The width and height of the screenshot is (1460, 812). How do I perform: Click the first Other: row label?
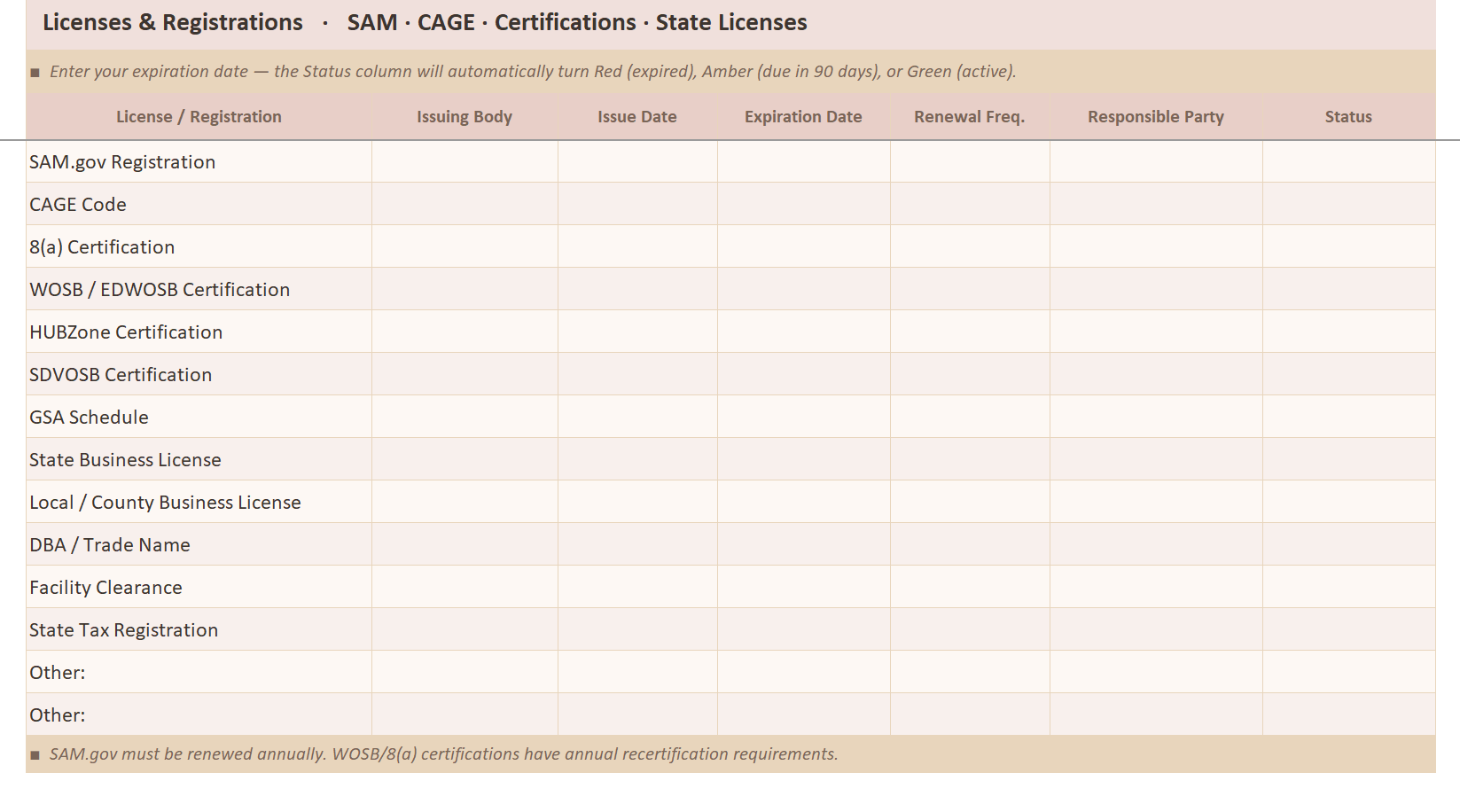(57, 671)
